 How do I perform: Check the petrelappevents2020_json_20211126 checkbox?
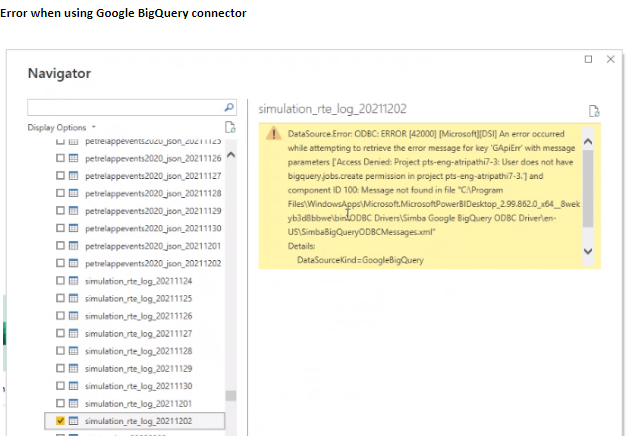60,158
